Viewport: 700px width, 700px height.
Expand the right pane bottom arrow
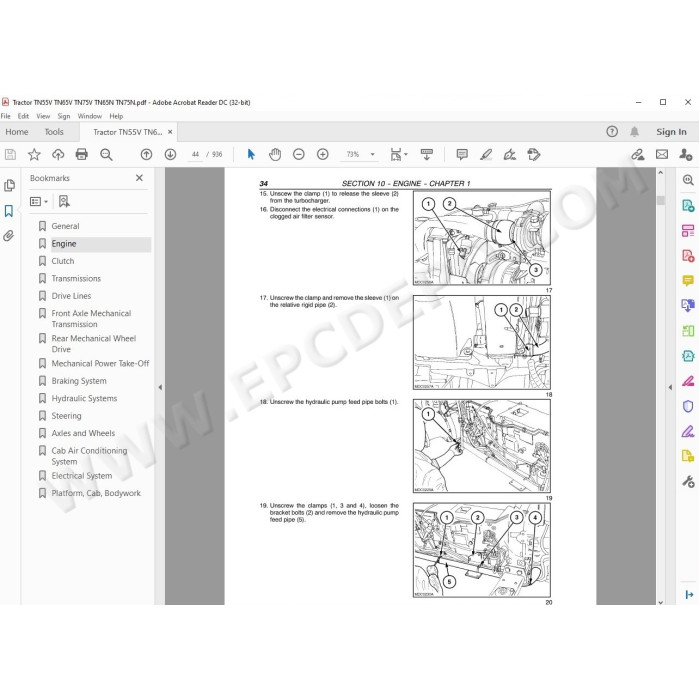tap(689, 595)
